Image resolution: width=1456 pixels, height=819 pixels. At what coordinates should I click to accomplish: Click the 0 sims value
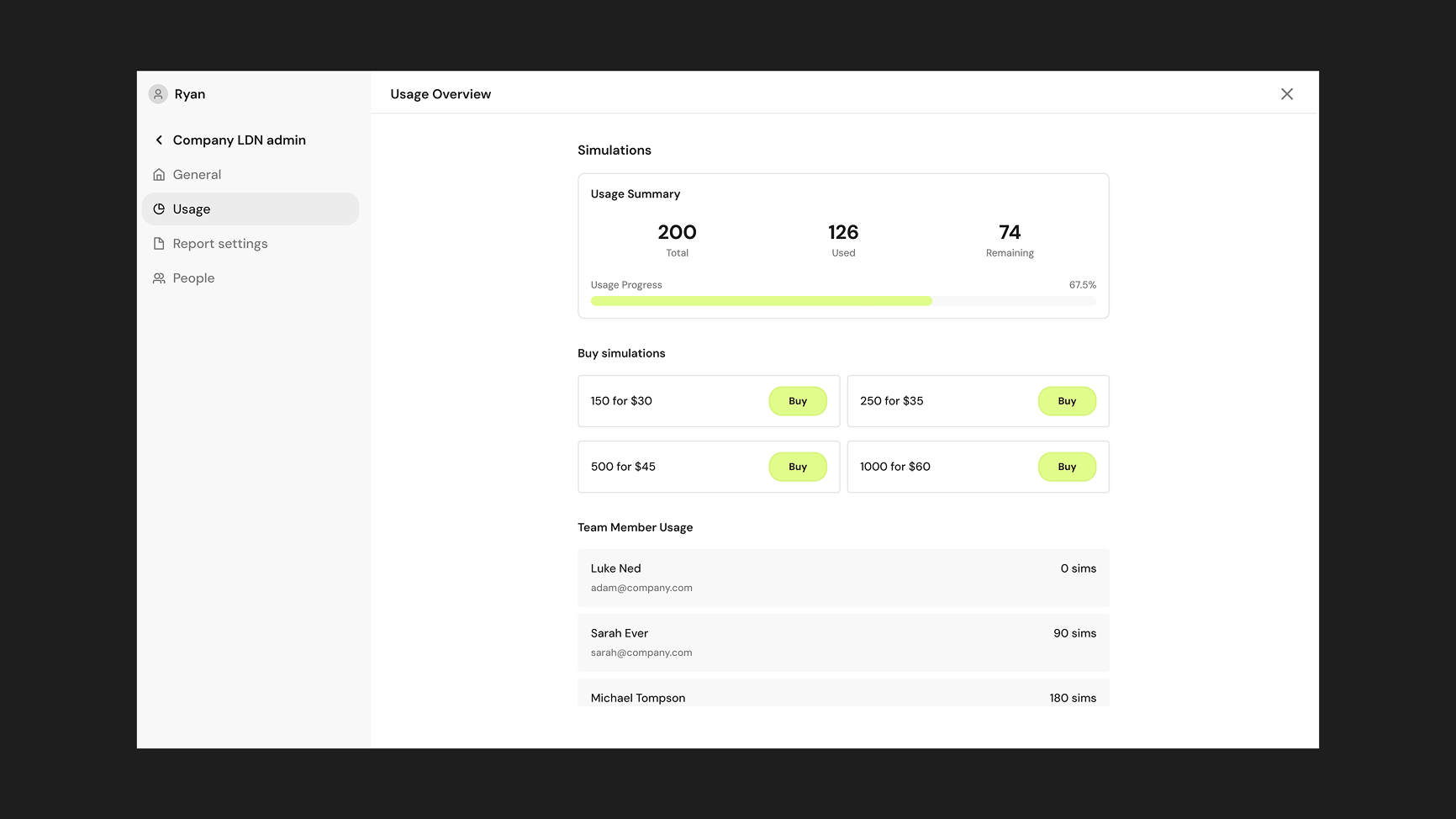point(1079,568)
